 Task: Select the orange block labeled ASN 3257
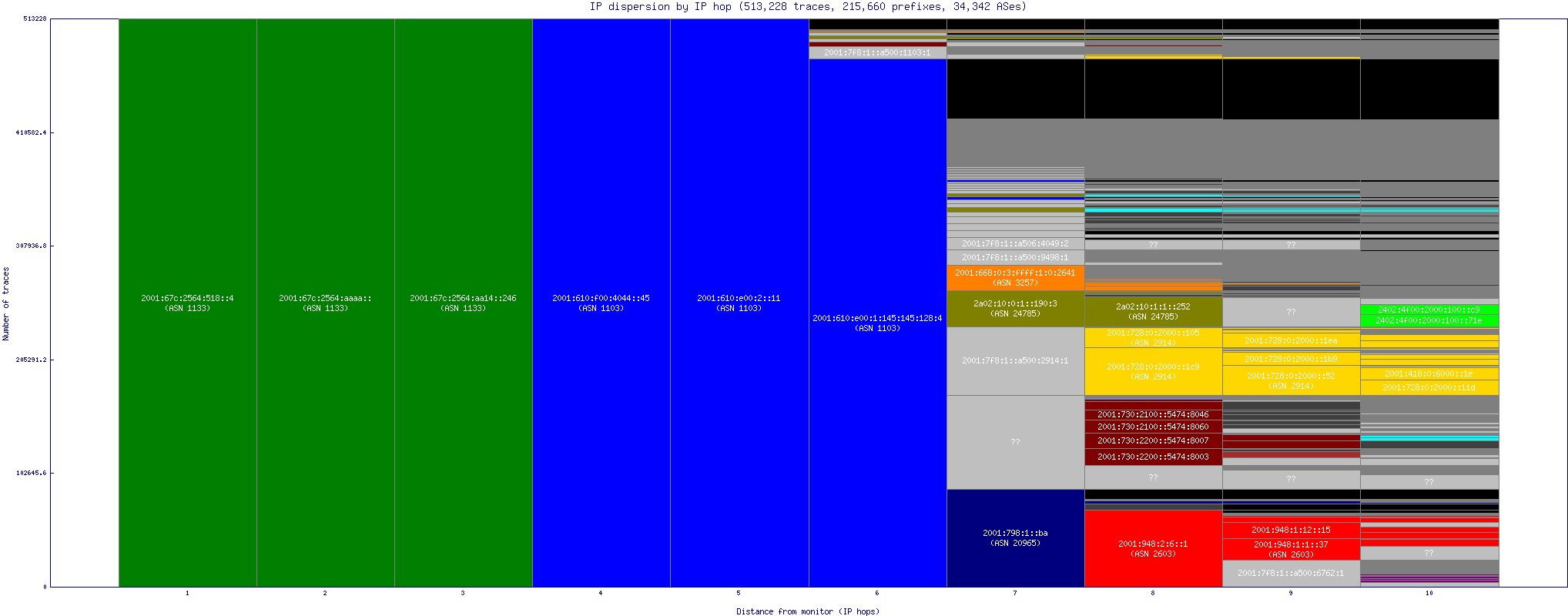coord(1015,278)
